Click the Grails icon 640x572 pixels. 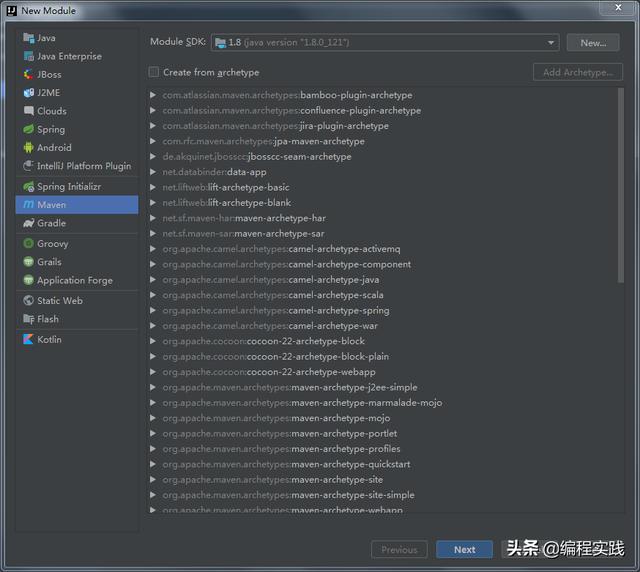click(29, 262)
